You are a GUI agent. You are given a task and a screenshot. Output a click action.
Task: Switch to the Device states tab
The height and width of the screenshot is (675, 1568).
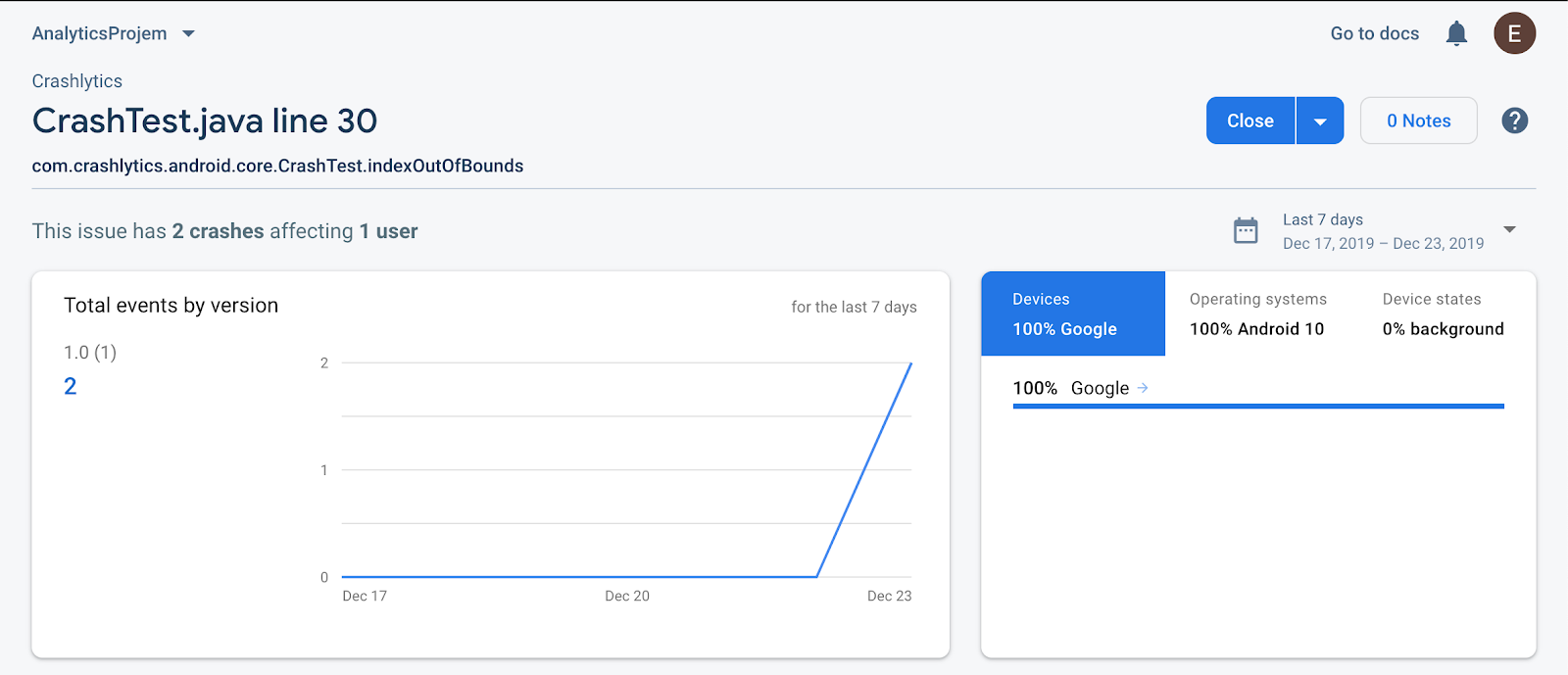(1443, 313)
